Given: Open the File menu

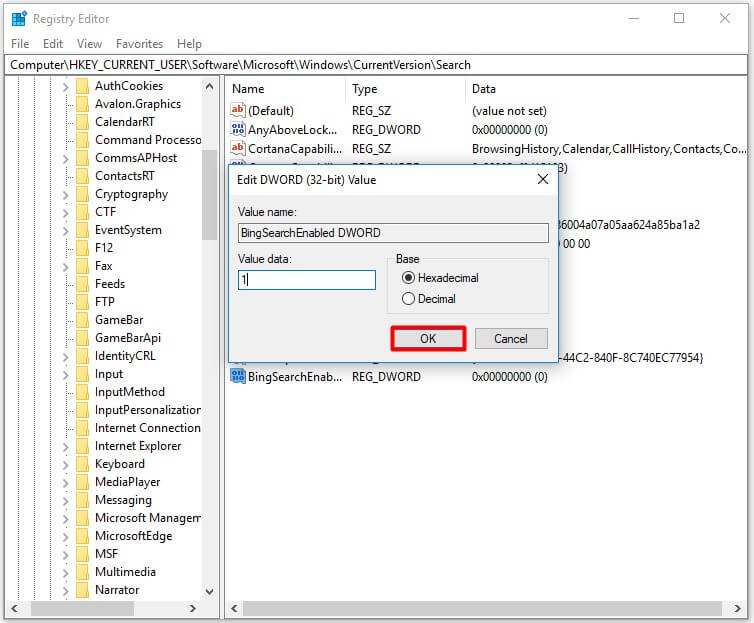Looking at the screenshot, I should [x=20, y=44].
